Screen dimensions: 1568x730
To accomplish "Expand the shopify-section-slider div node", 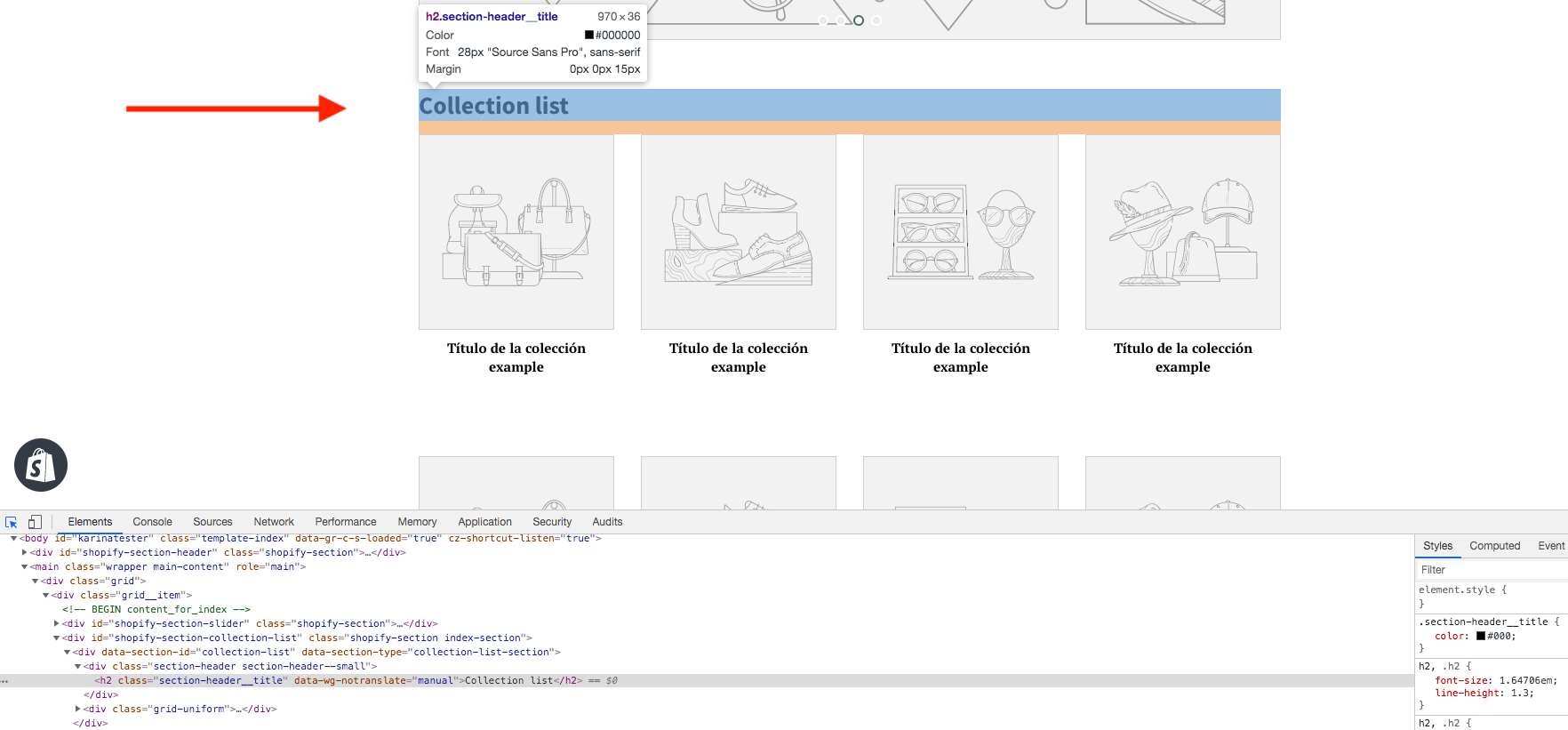I will 56,624.
